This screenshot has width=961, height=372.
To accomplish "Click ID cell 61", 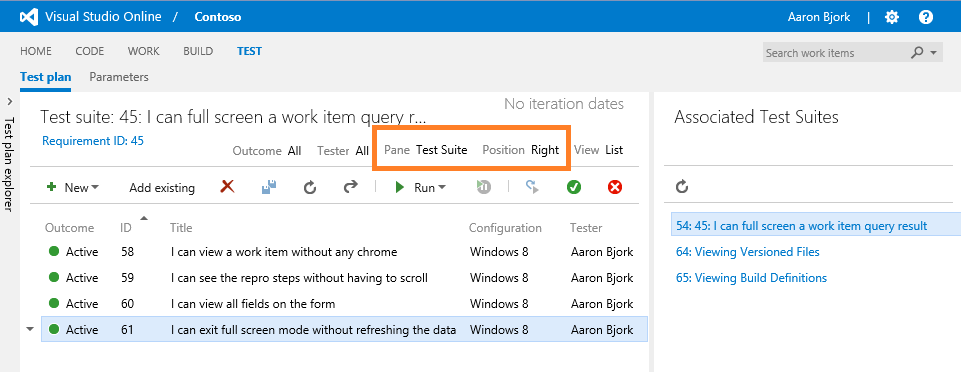I will (x=127, y=329).
